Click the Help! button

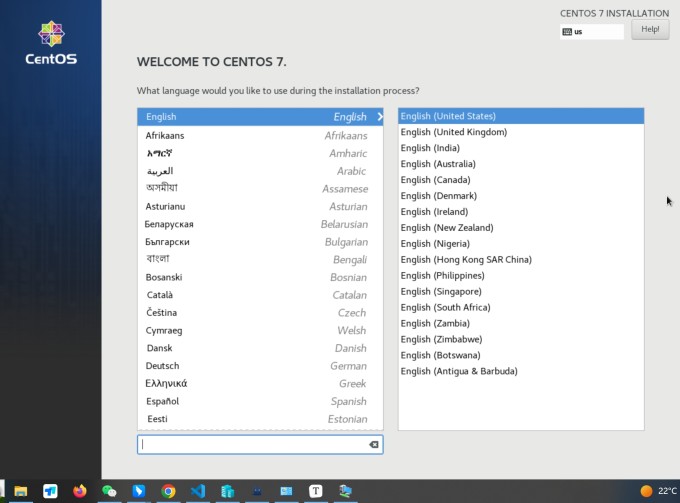click(650, 29)
